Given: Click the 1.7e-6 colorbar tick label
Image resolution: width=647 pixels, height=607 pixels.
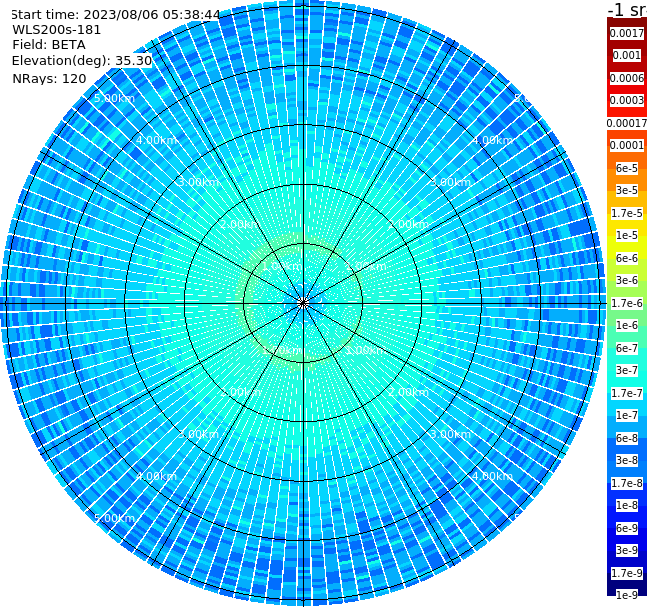Looking at the screenshot, I should [x=627, y=303].
